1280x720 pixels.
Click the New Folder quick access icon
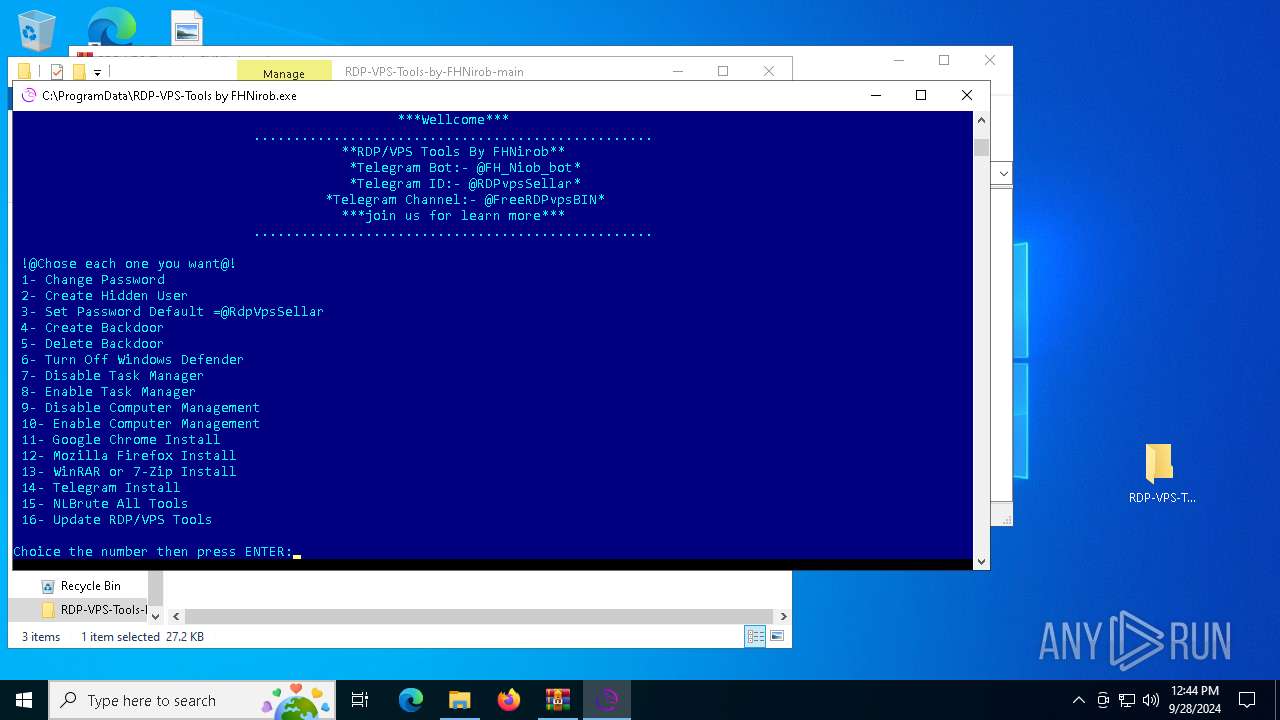point(78,72)
